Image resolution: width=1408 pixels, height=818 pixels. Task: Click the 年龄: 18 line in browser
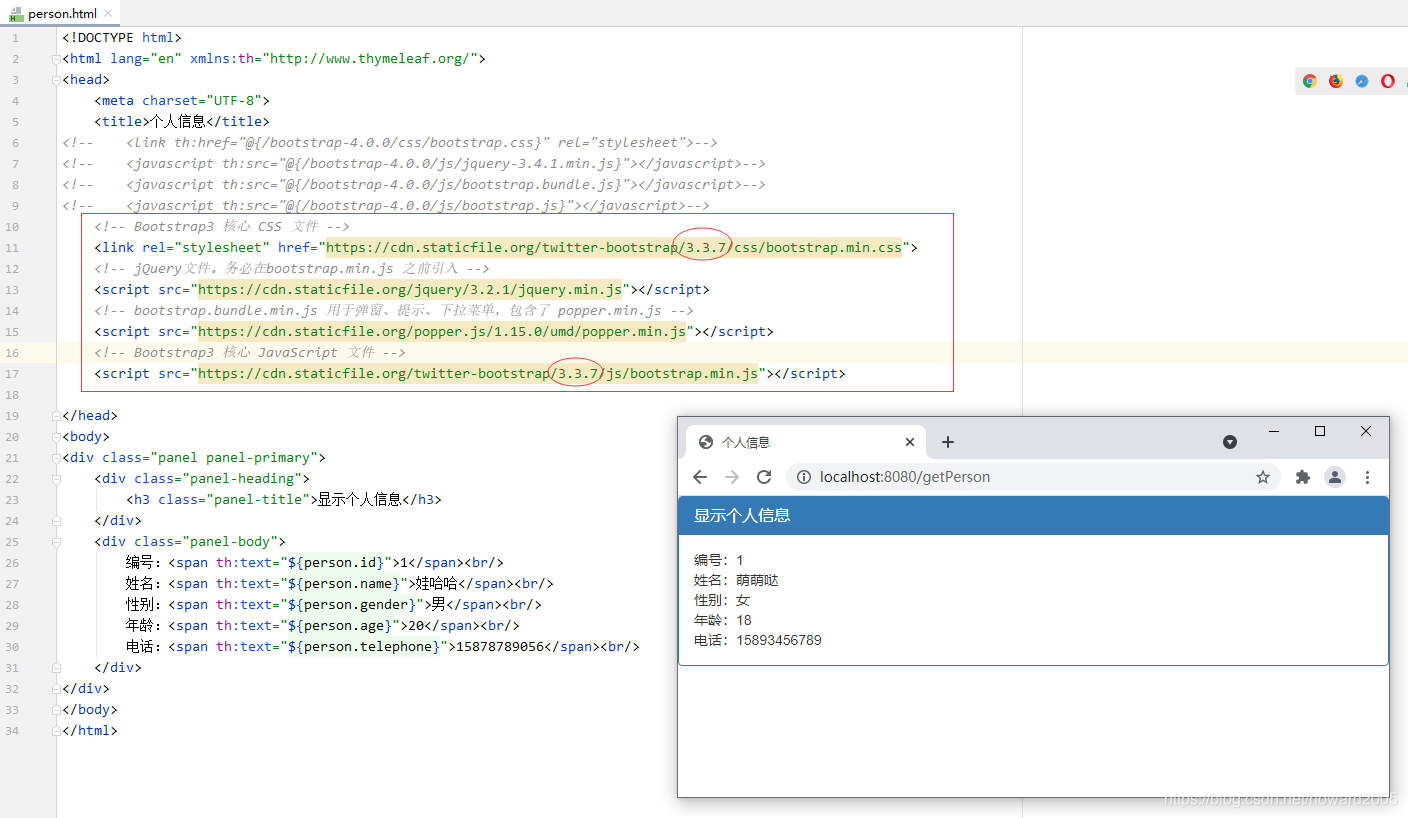[723, 620]
